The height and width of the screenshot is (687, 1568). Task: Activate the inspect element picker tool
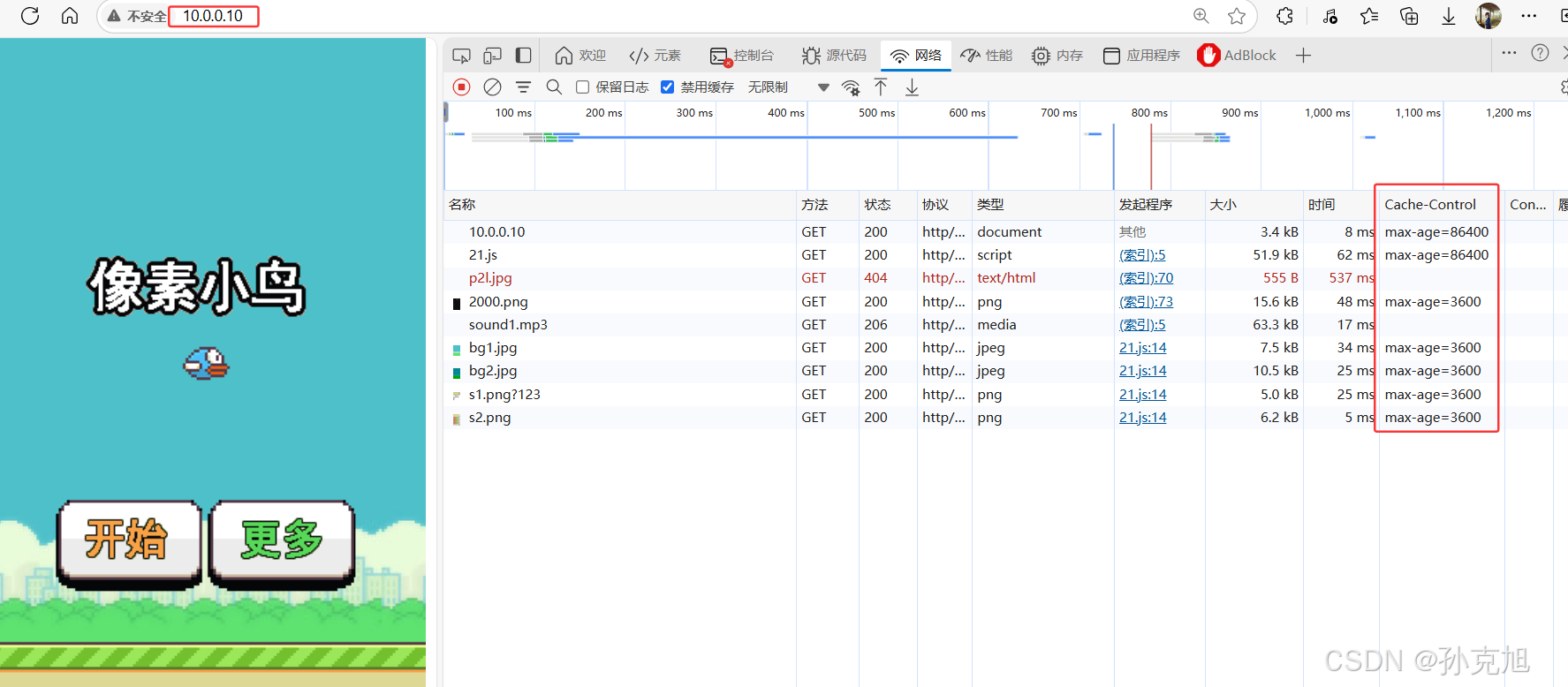tap(461, 56)
